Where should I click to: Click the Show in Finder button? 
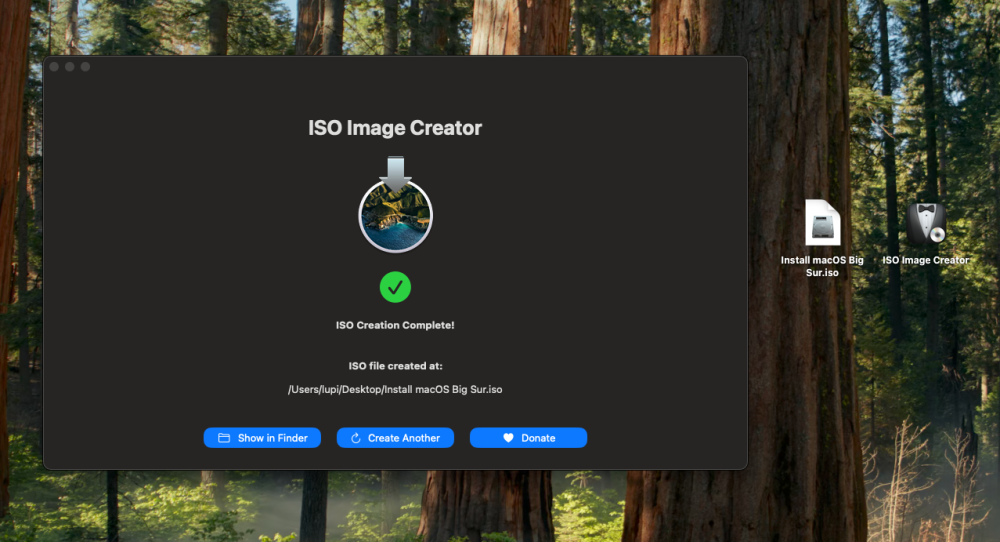click(x=262, y=437)
